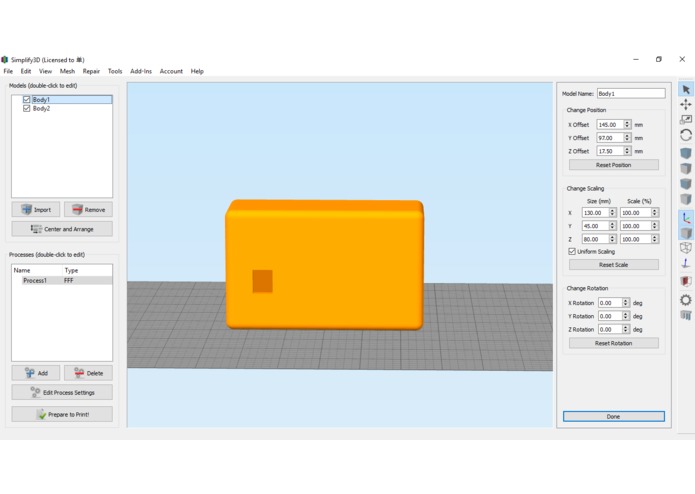Viewport: 695px width, 494px height.
Task: Open the File menu
Action: click(8, 71)
